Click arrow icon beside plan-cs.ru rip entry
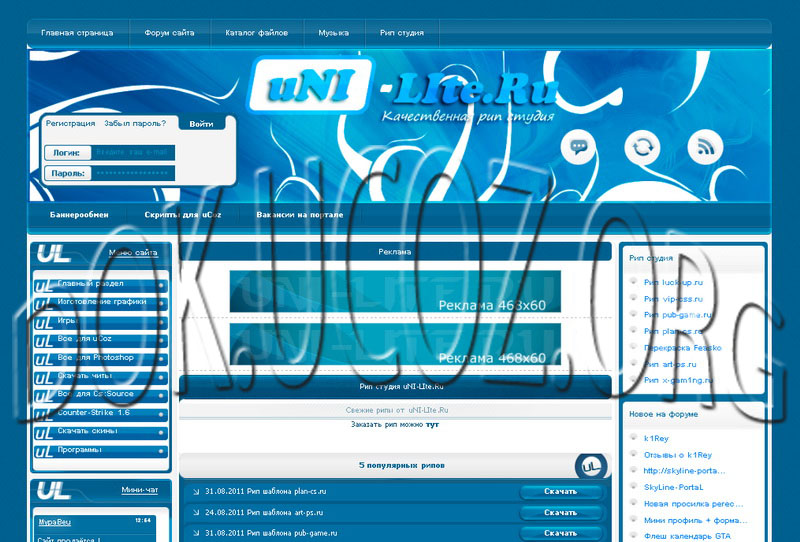The image size is (800, 542). (196, 492)
